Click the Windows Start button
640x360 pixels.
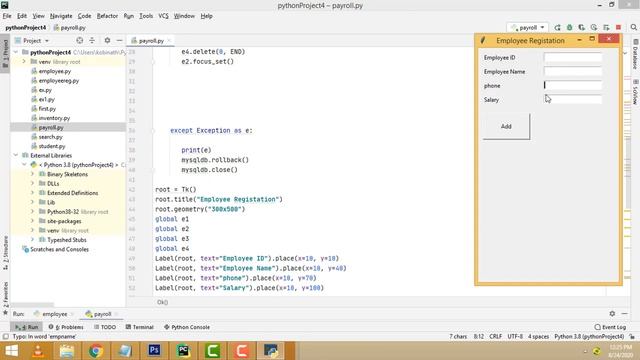pos(11,351)
